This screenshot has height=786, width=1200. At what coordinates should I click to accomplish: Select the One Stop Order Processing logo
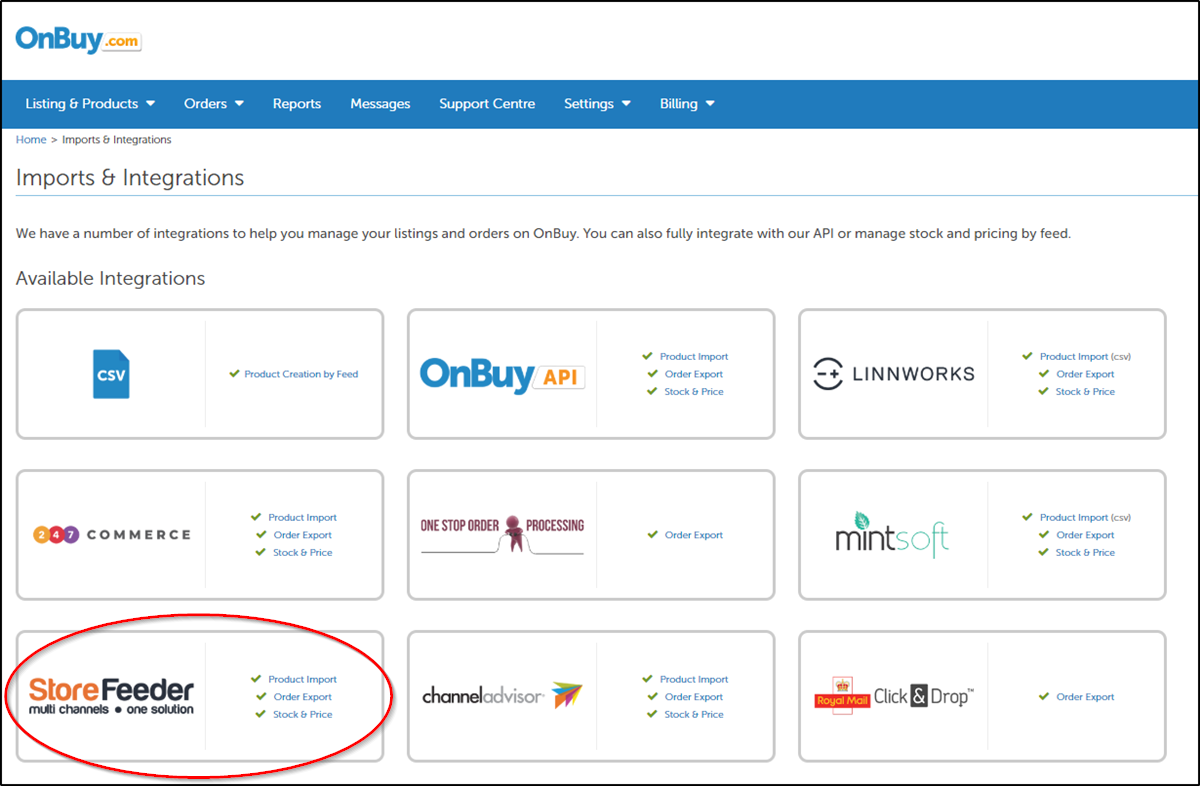502,534
